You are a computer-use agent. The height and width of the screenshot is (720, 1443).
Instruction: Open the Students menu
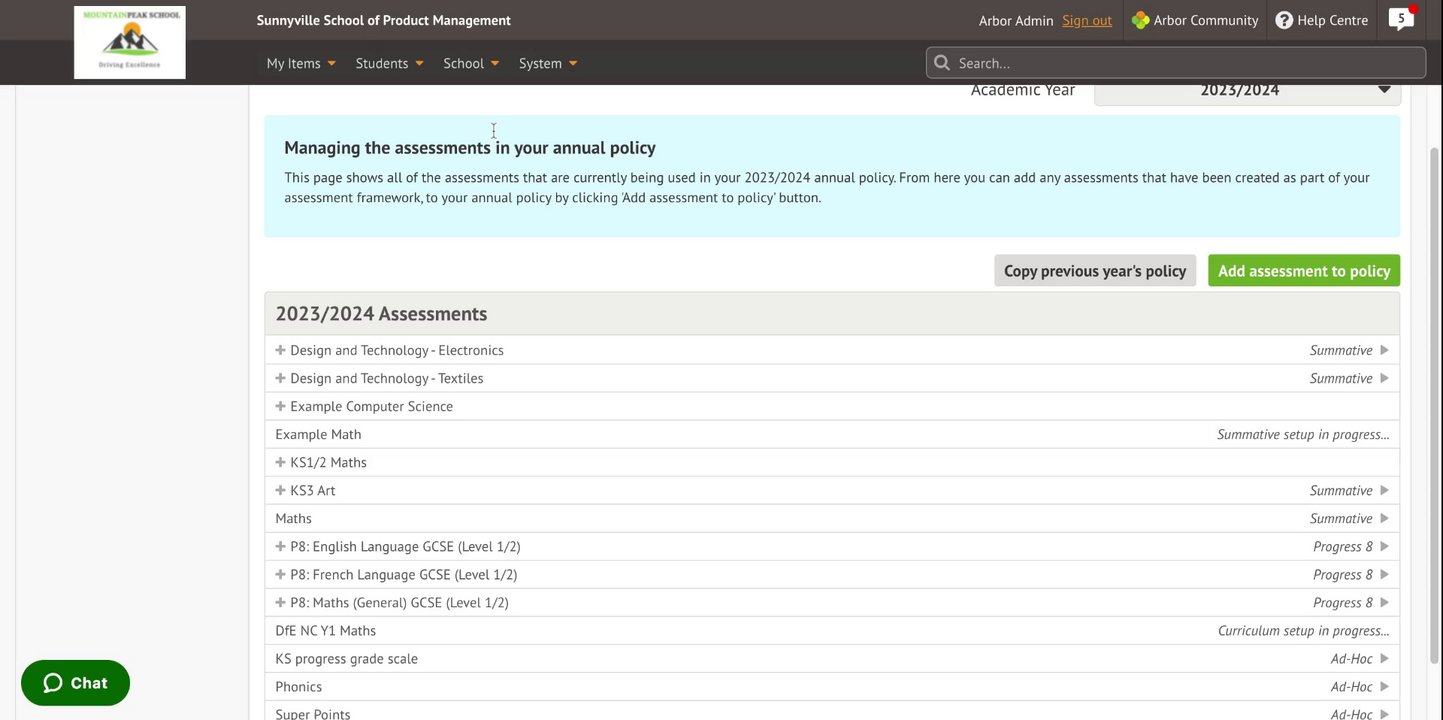pos(389,63)
